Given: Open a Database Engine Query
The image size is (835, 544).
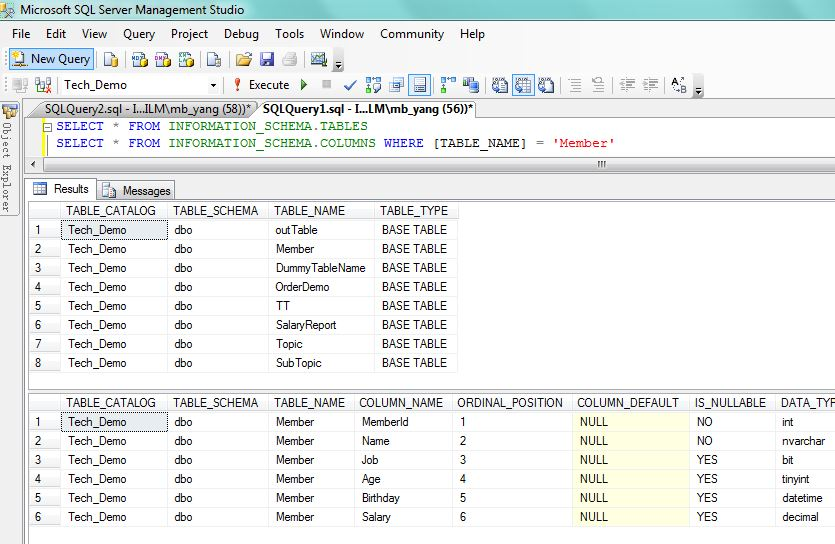Looking at the screenshot, I should (x=111, y=59).
